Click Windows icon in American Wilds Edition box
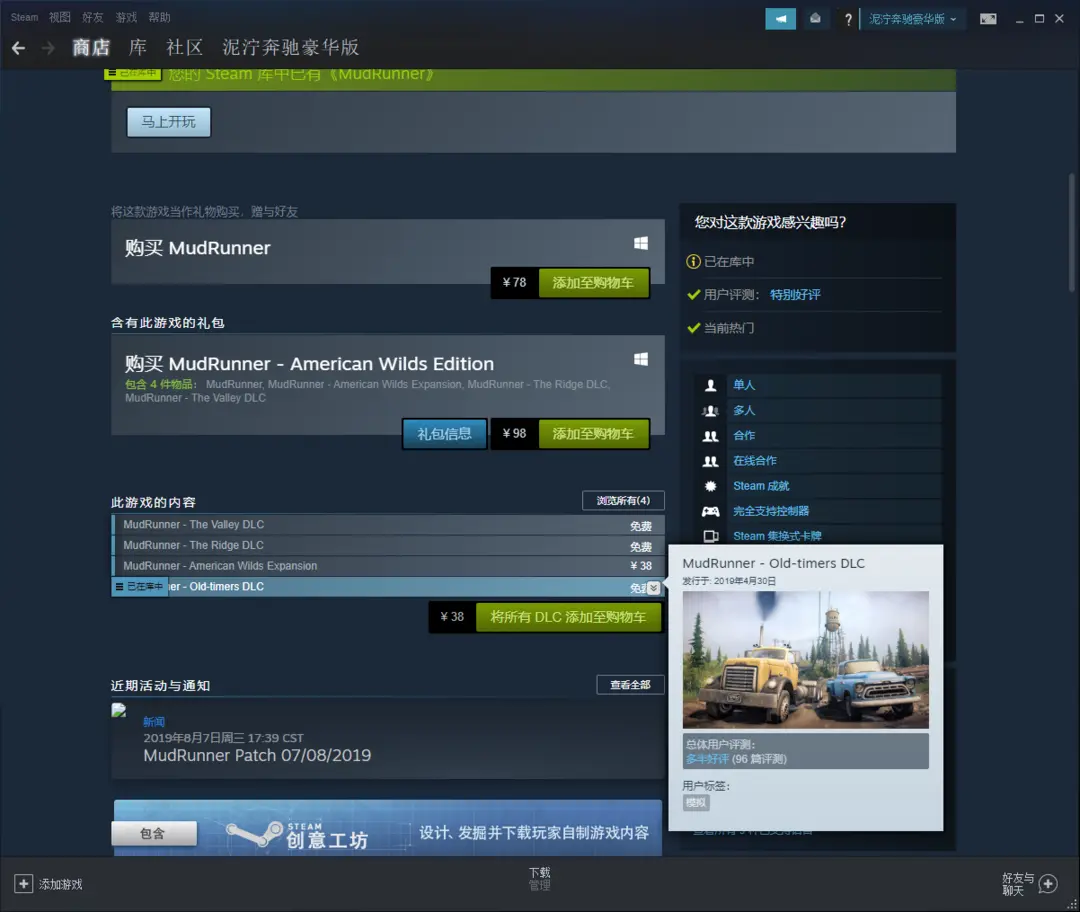The height and width of the screenshot is (912, 1080). (641, 359)
